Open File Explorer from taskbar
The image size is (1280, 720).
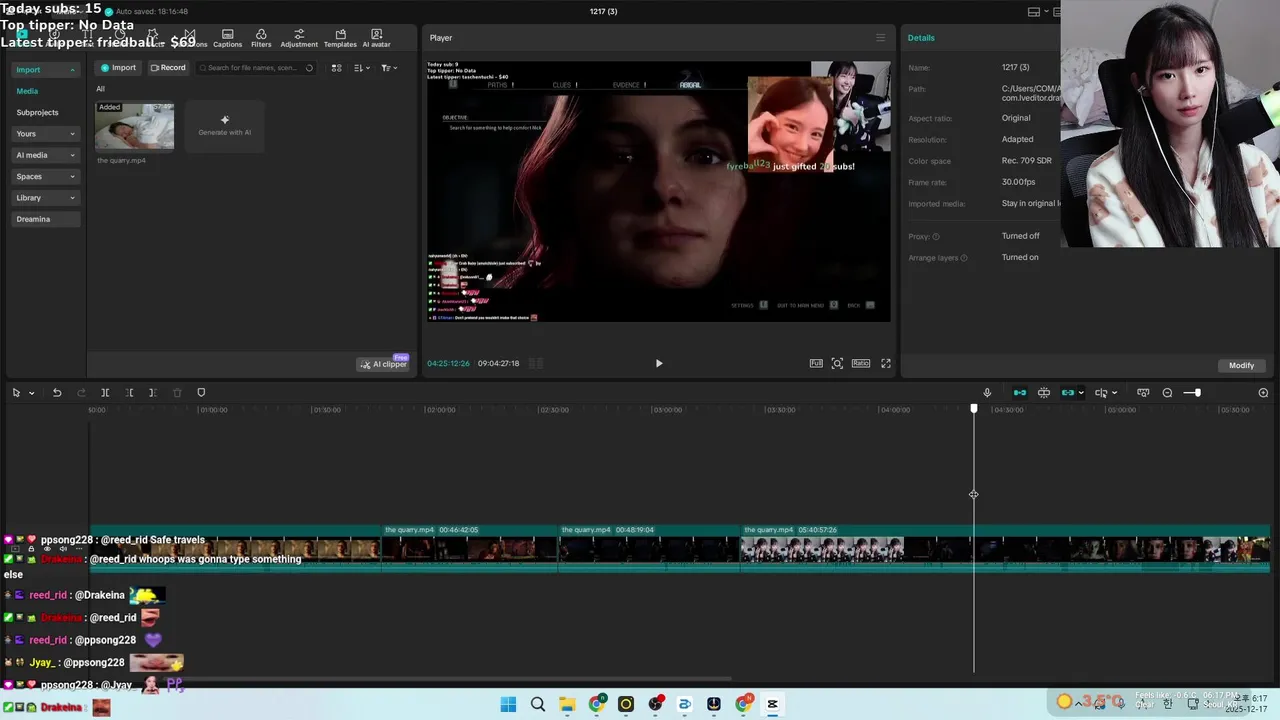point(567,704)
